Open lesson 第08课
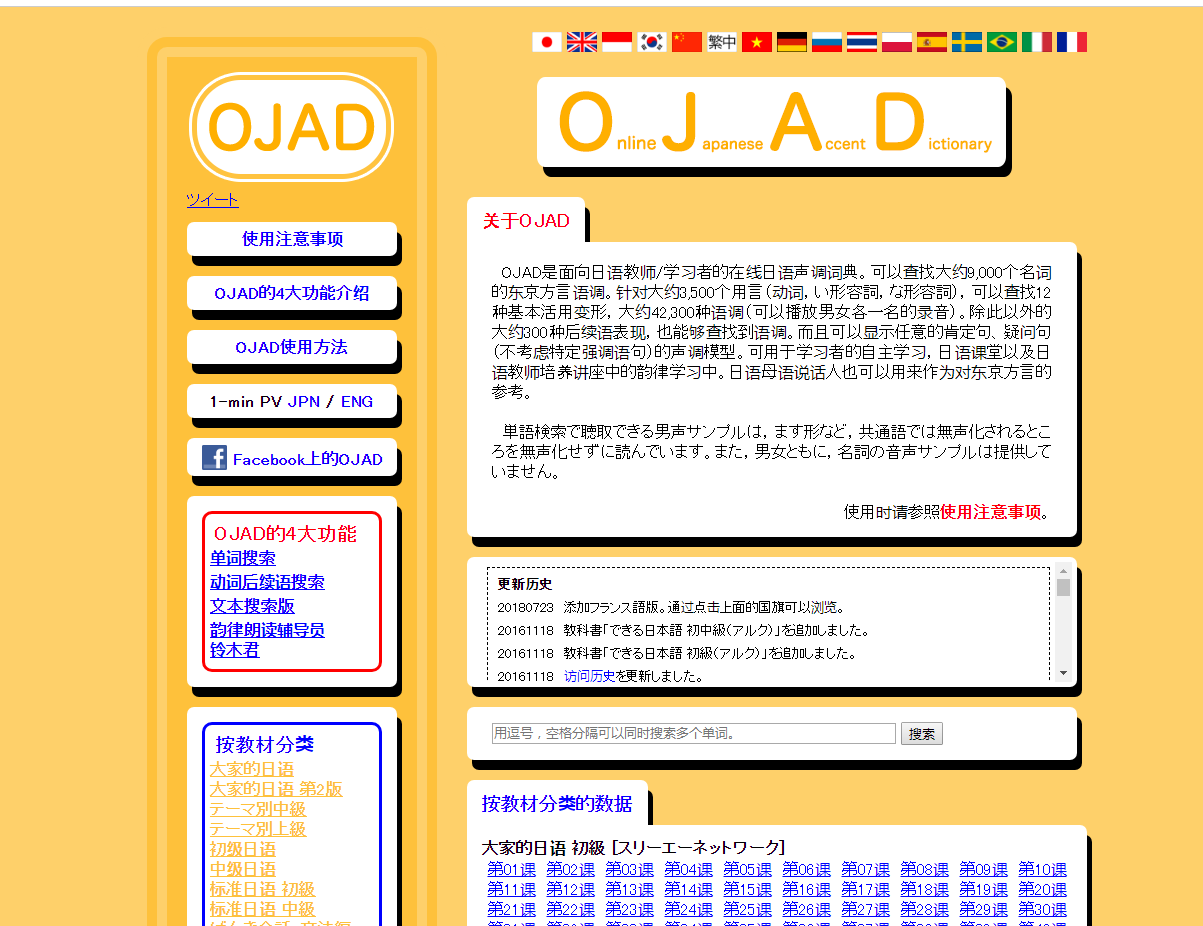 (925, 870)
